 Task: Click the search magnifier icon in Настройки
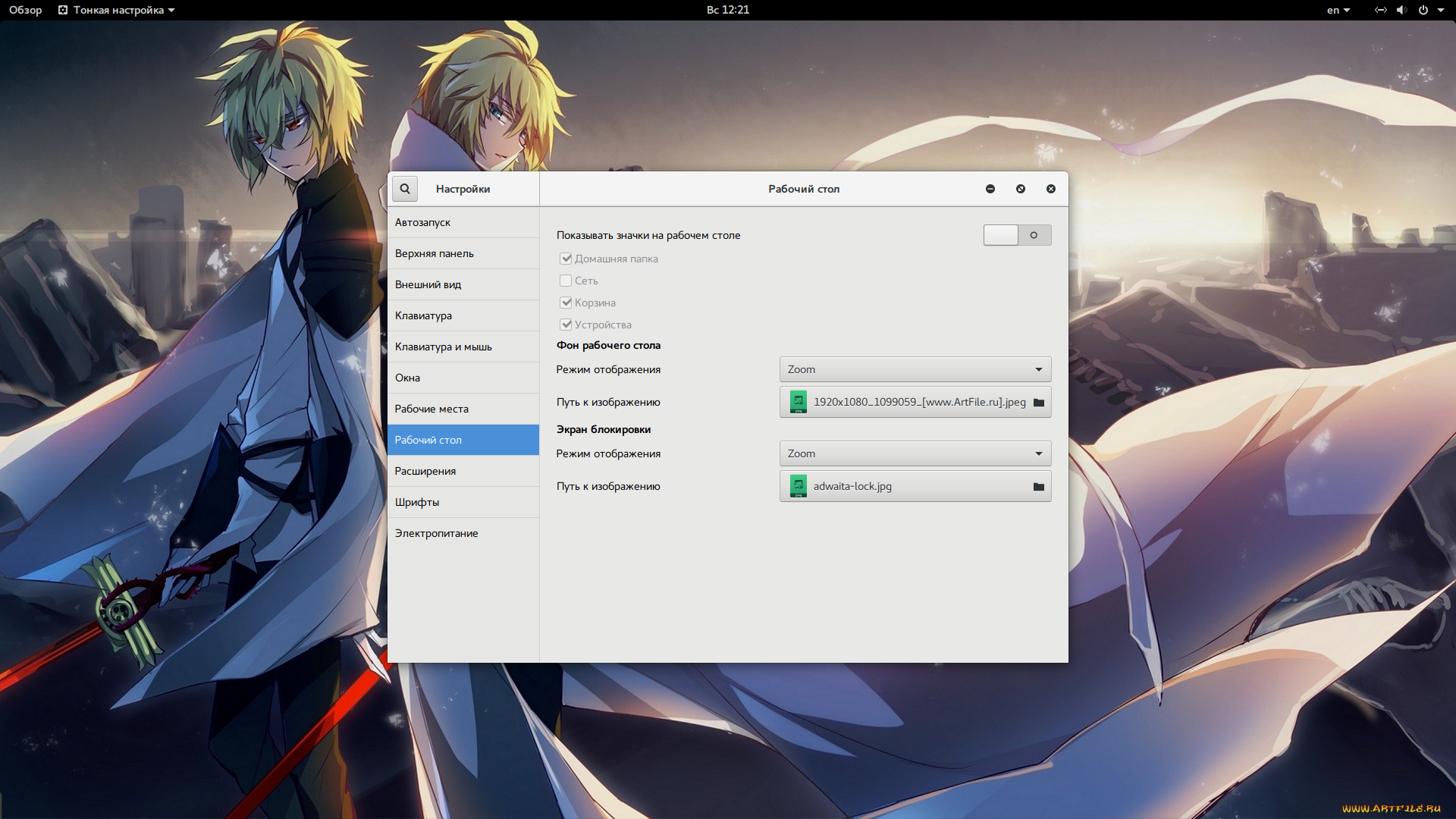pyautogui.click(x=405, y=189)
